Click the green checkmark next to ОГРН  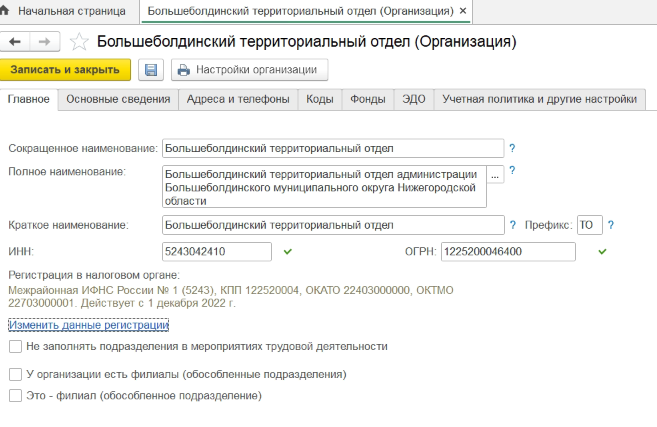[x=603, y=251]
